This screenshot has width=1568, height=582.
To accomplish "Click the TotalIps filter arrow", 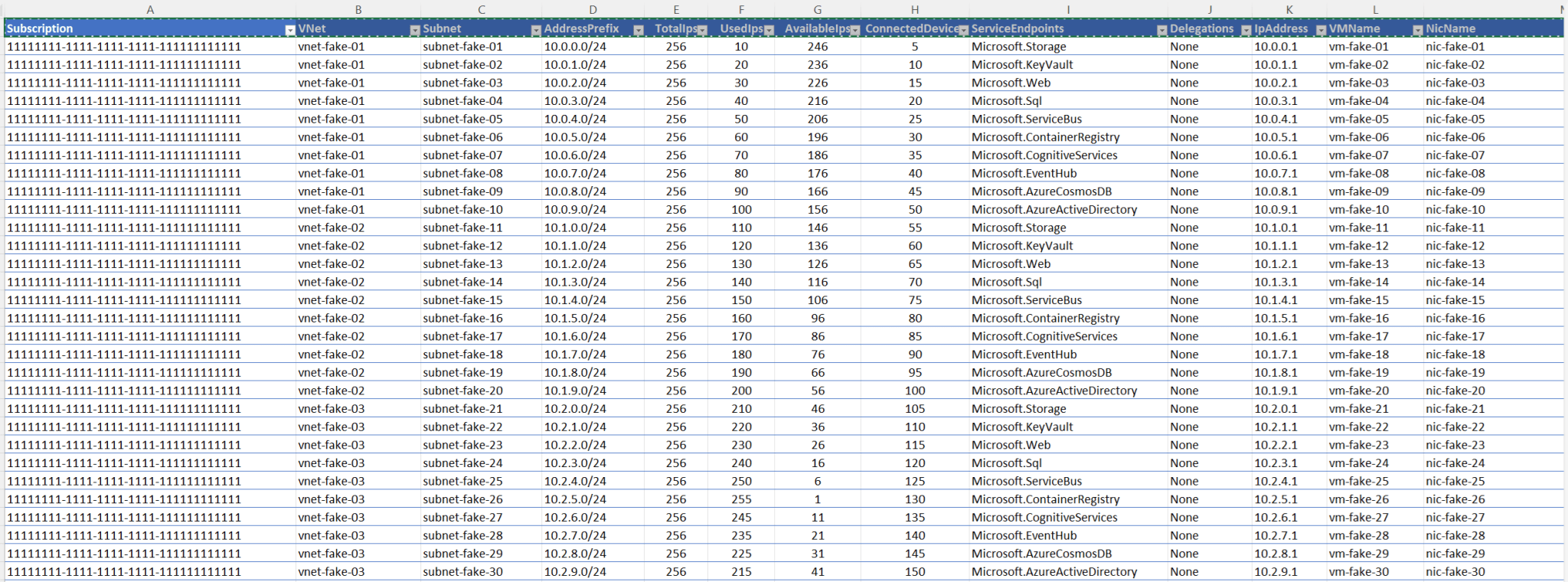I will [x=702, y=30].
